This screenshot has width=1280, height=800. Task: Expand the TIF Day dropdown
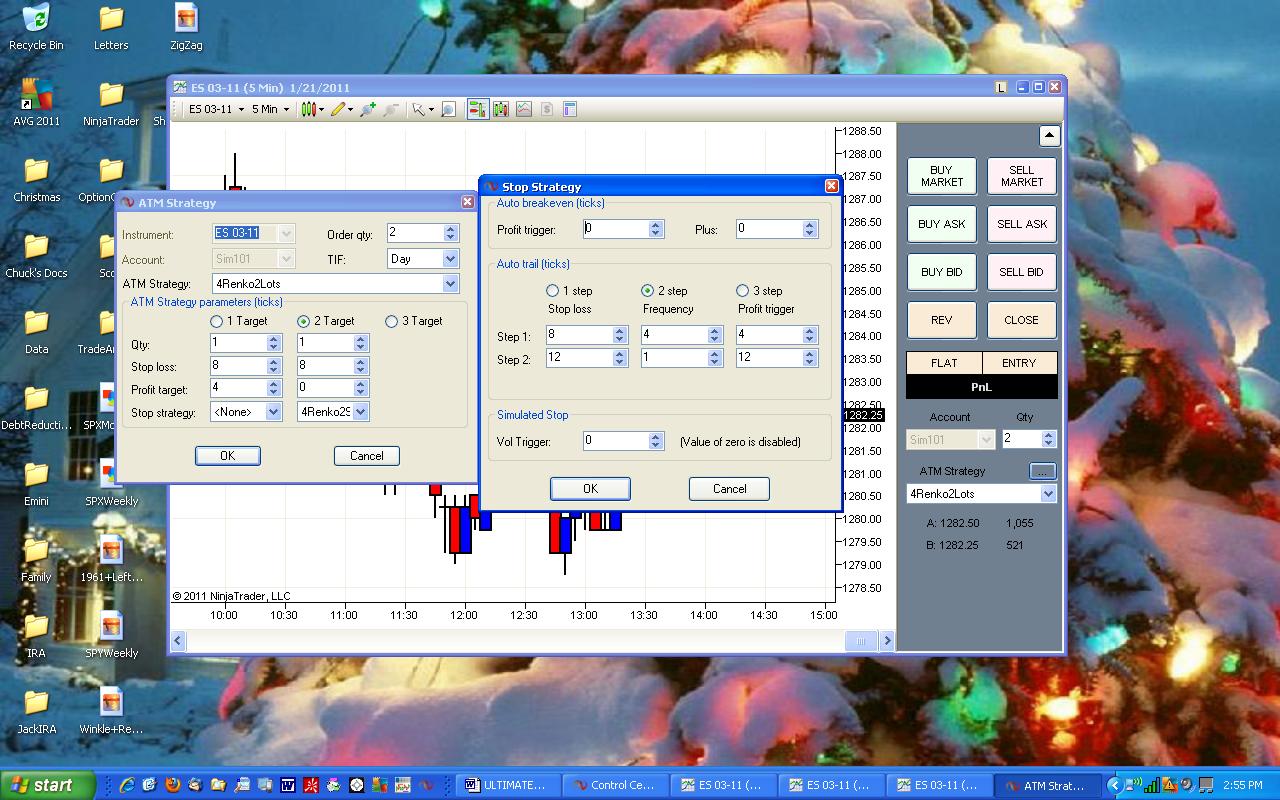[x=450, y=259]
